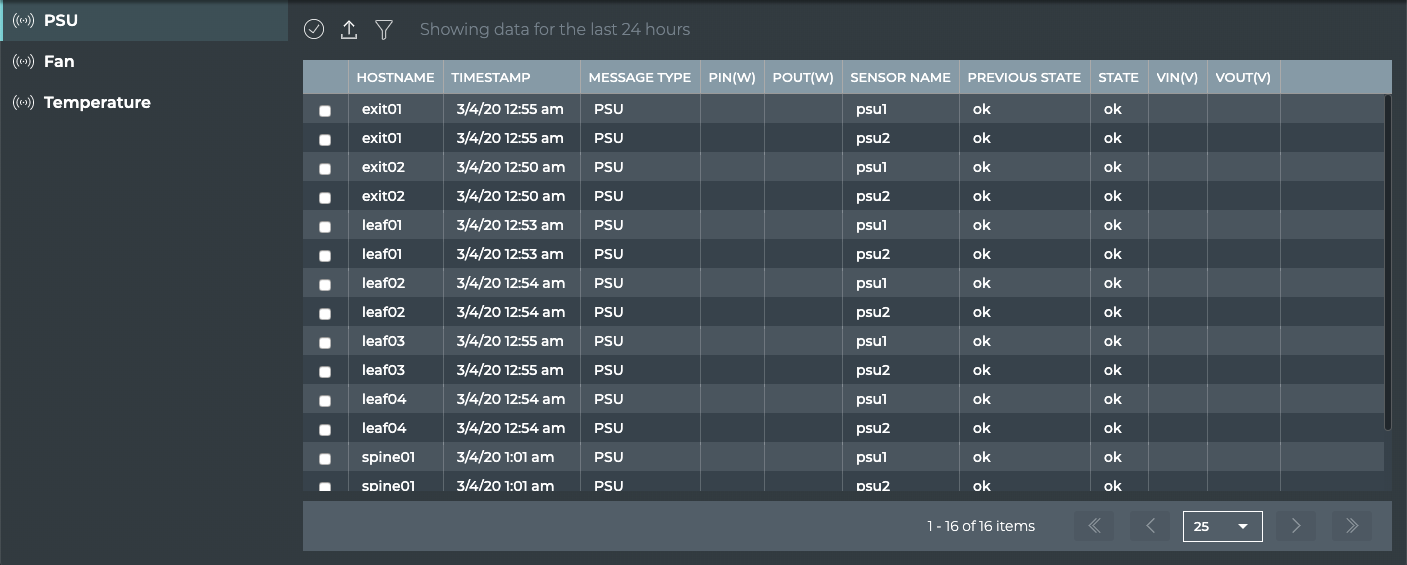Switch to the Temperature sensor tab
The width and height of the screenshot is (1407, 565).
[97, 103]
